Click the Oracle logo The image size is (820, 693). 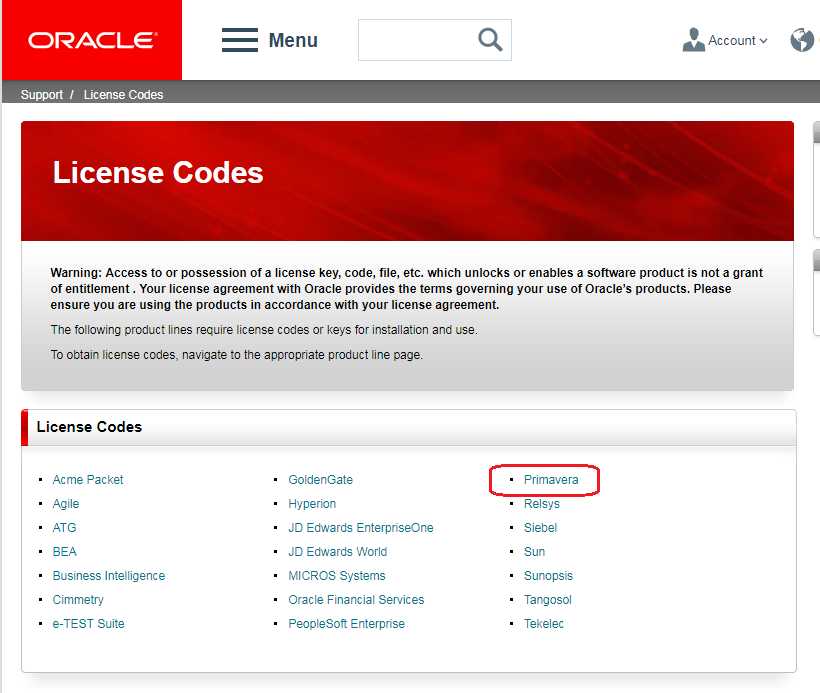tap(92, 40)
